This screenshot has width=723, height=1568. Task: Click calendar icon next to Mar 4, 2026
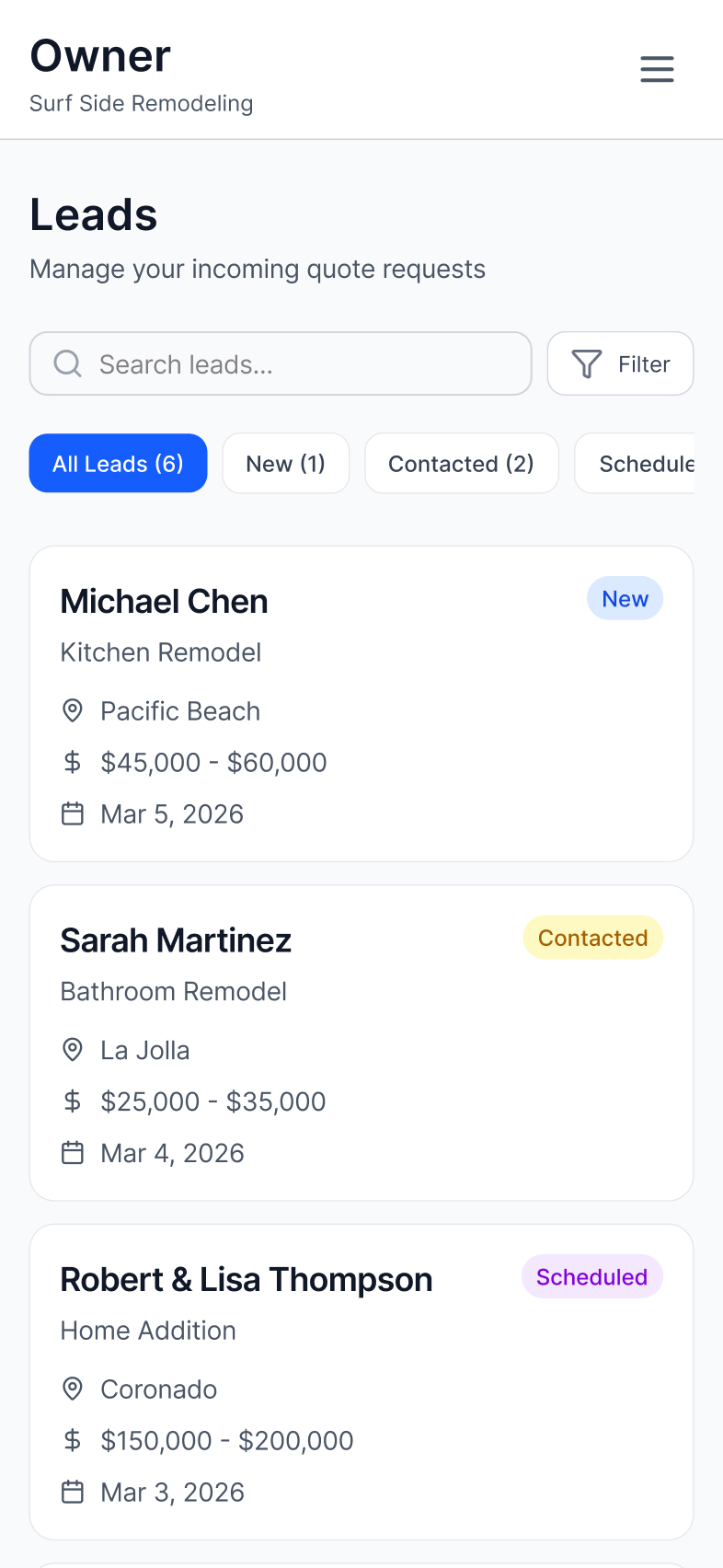[x=73, y=1152]
